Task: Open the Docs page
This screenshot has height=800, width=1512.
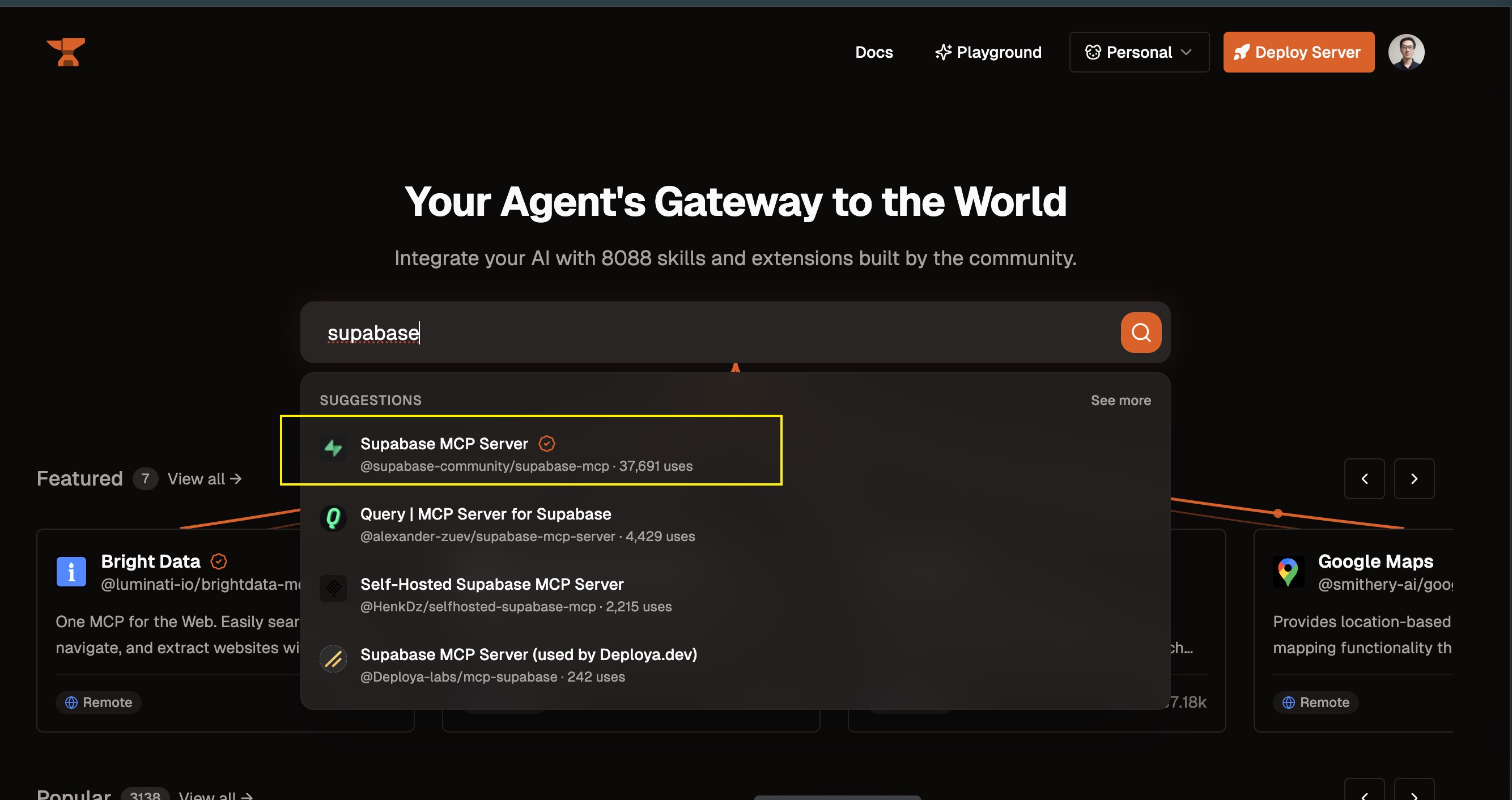Action: pos(873,52)
